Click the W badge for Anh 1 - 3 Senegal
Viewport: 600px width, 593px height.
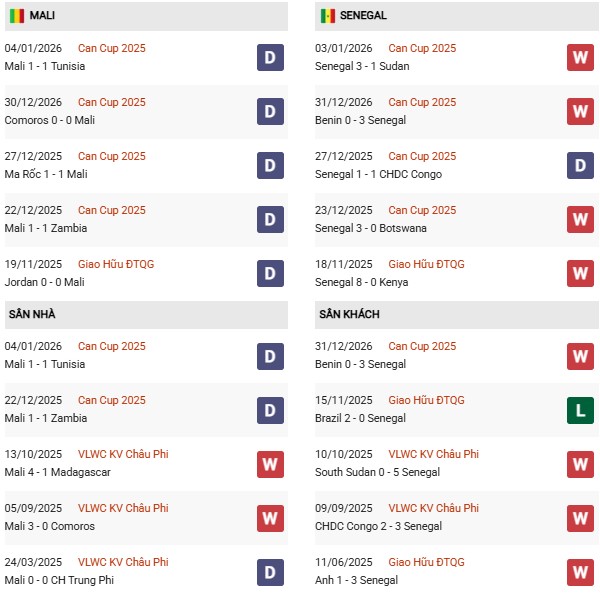click(x=580, y=571)
